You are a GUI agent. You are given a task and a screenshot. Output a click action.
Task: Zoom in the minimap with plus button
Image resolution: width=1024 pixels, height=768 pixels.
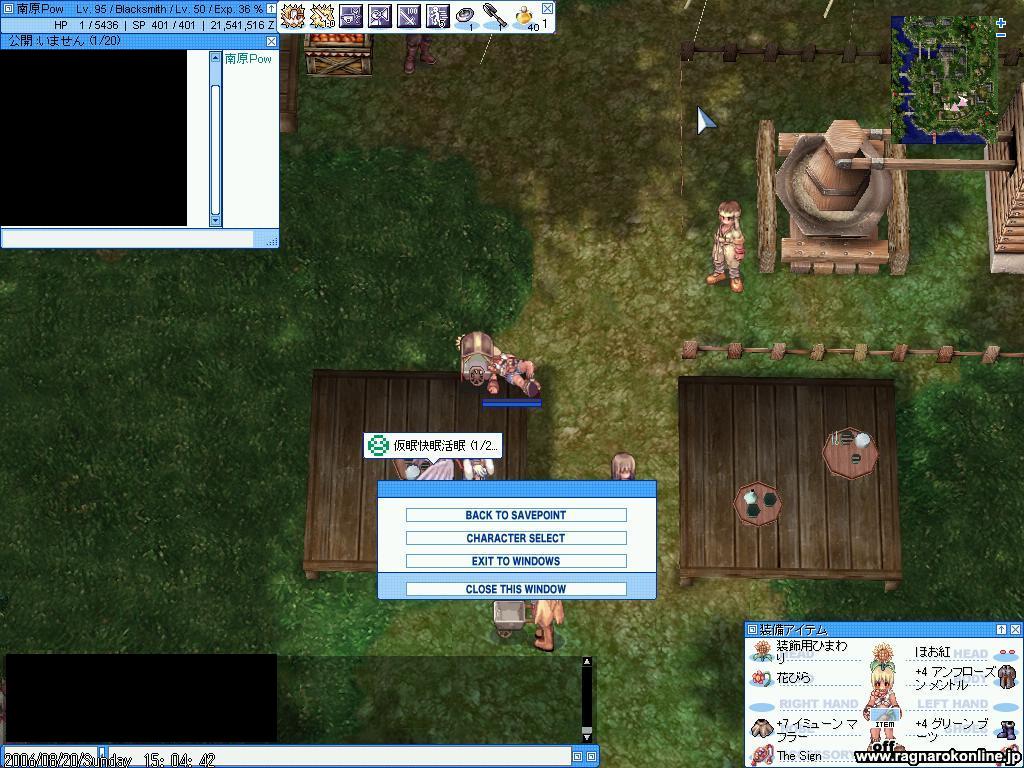tap(1001, 23)
